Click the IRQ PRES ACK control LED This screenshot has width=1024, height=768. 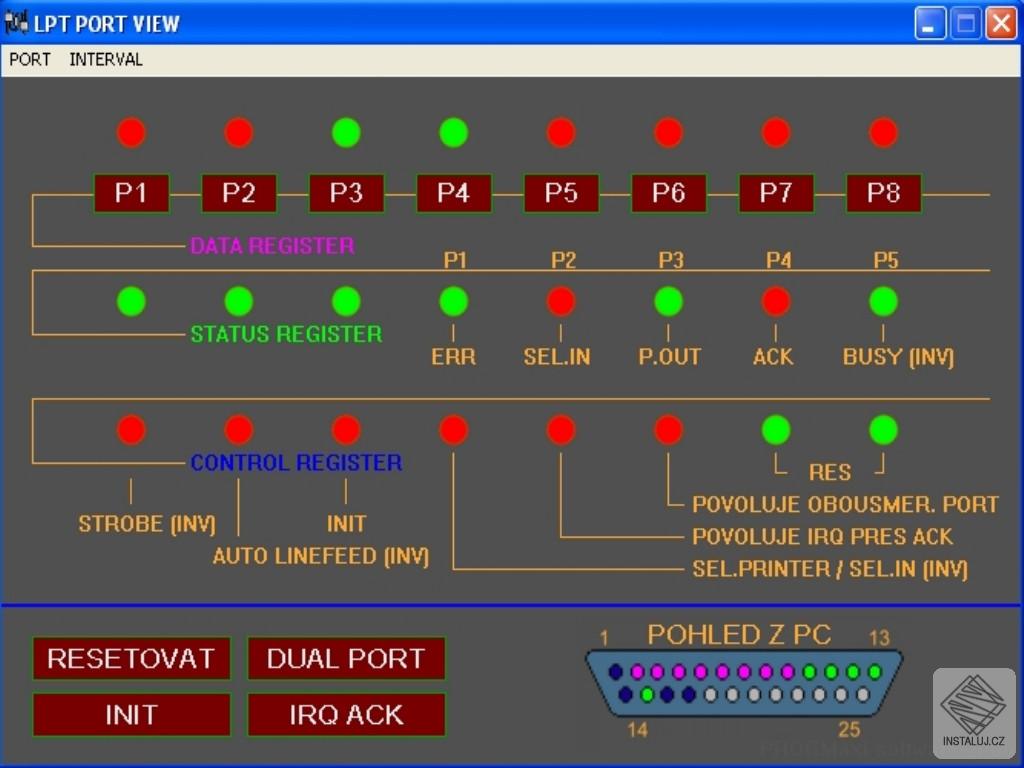pyautogui.click(x=561, y=430)
